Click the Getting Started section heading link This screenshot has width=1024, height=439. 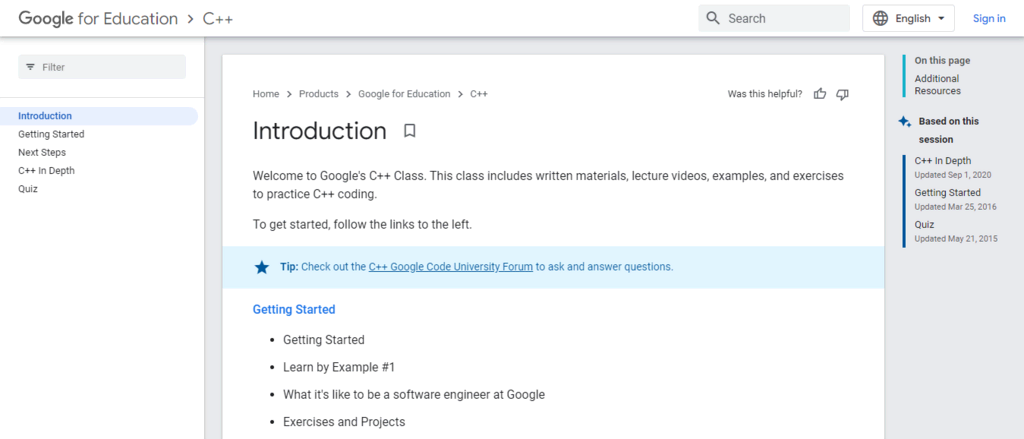[294, 310]
